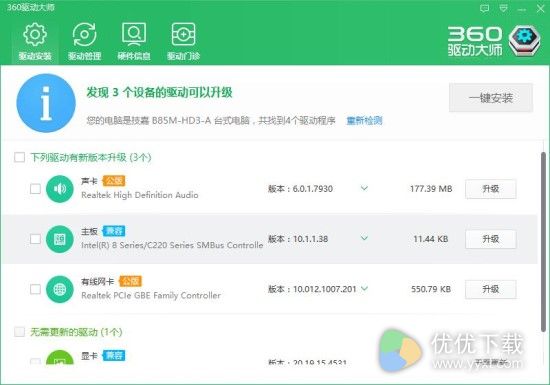Open the 硬件信息 tab

pos(134,41)
